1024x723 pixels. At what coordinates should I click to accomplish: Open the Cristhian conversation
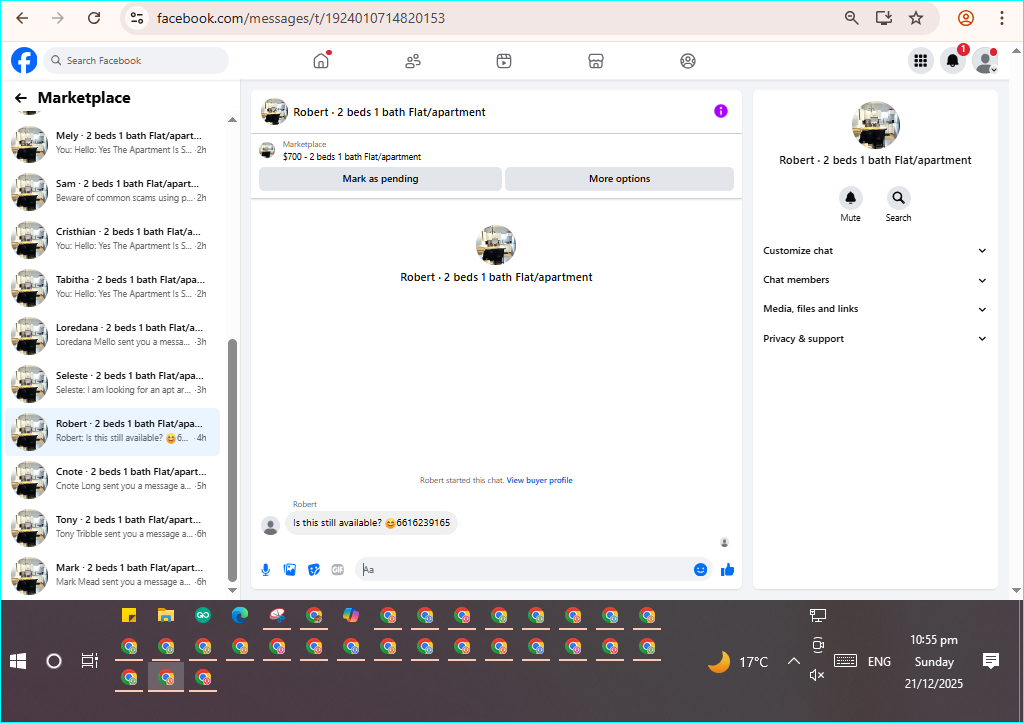pyautogui.click(x=112, y=240)
